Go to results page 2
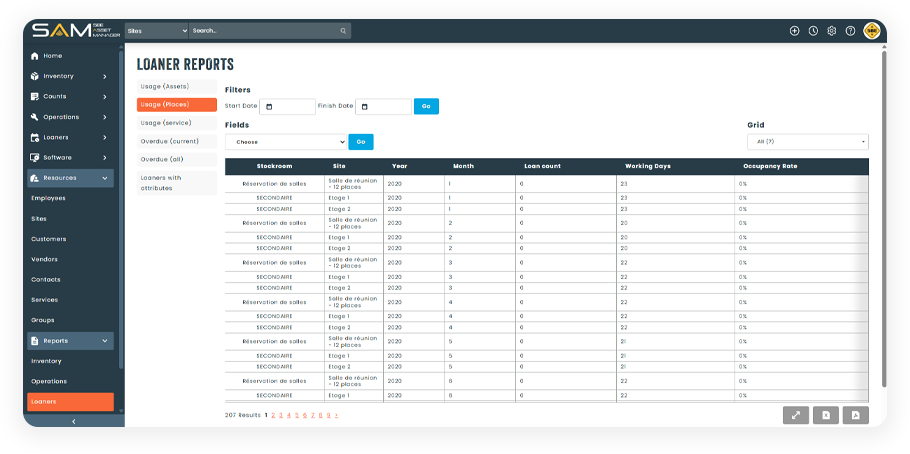Screen dimensions: 910x454 pos(274,414)
